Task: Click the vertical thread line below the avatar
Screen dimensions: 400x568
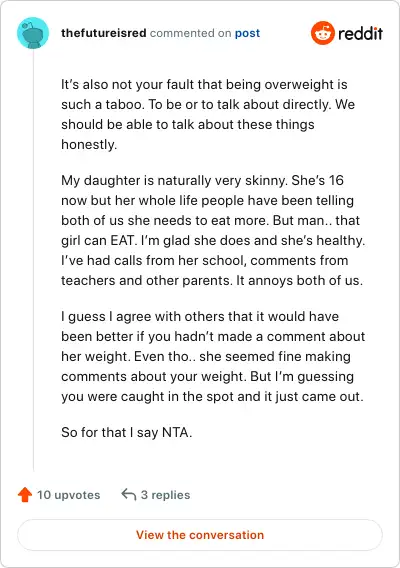Action: click(33, 260)
